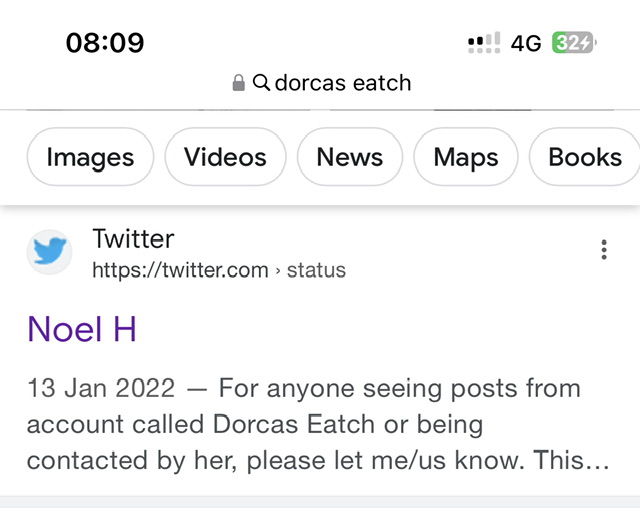Tap the 08:09 clock in status bar
The width and height of the screenshot is (640, 508).
point(104,43)
